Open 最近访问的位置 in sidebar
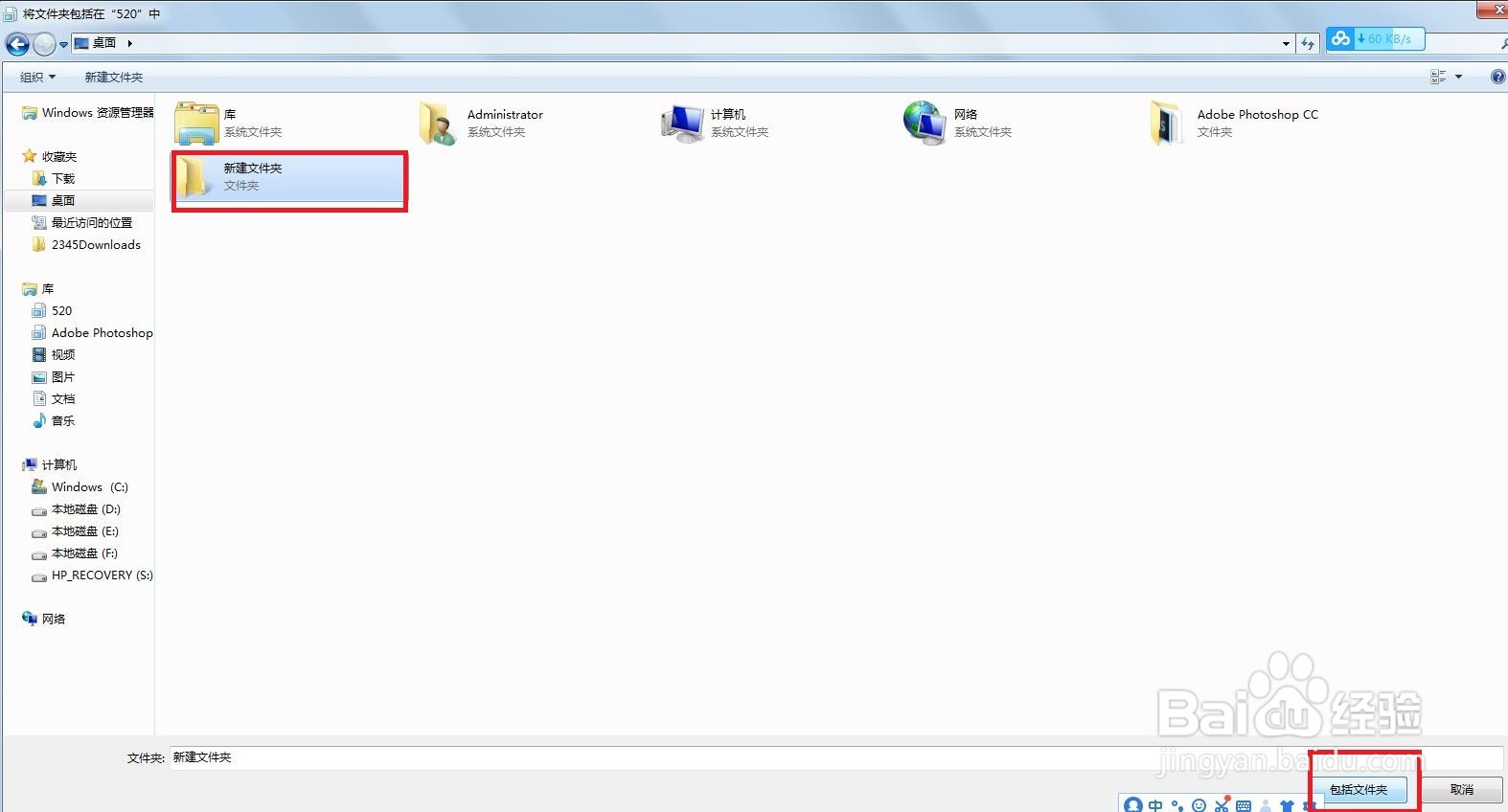The height and width of the screenshot is (812, 1508). 82,222
